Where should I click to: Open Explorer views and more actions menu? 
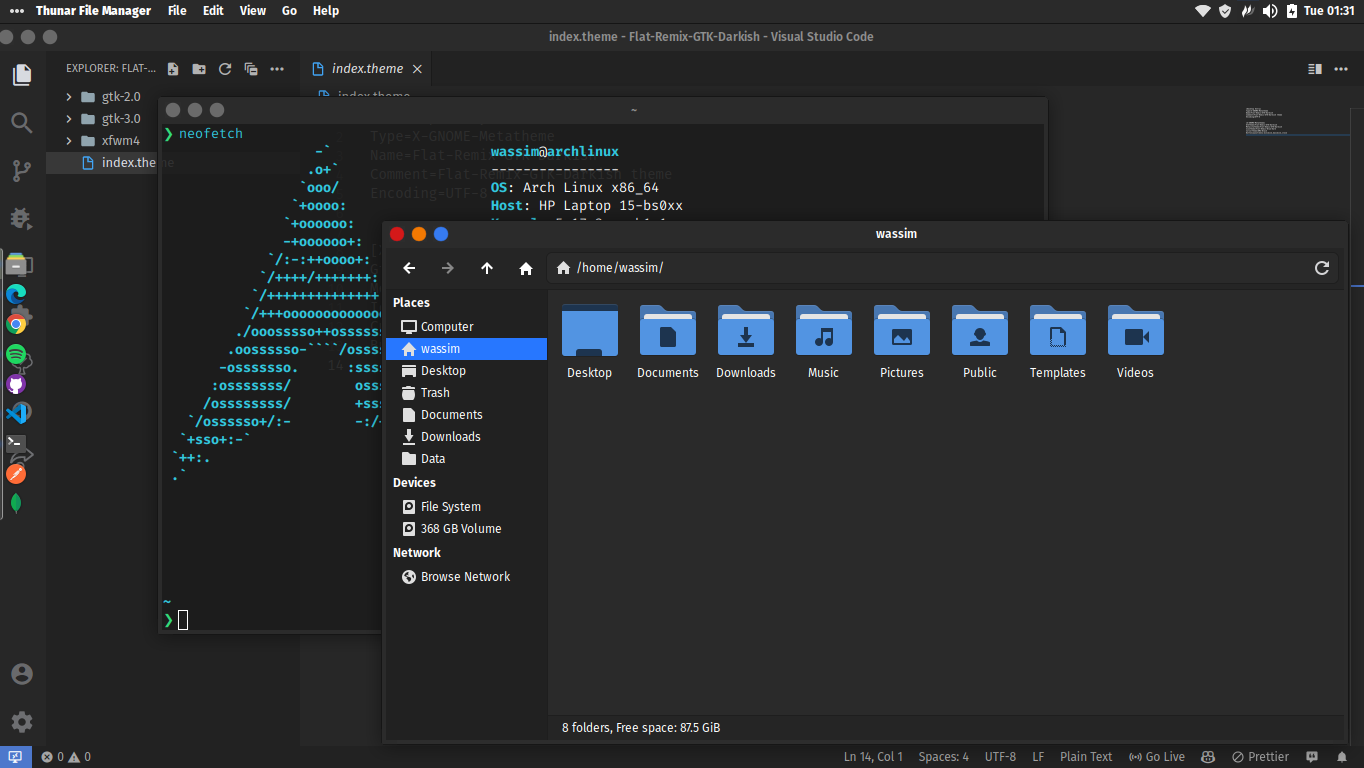277,69
